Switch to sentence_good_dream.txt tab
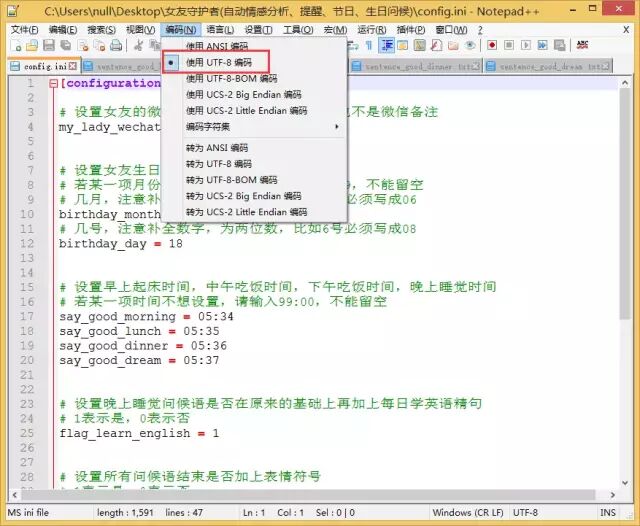Viewport: 640px width, 526px height. [548, 66]
